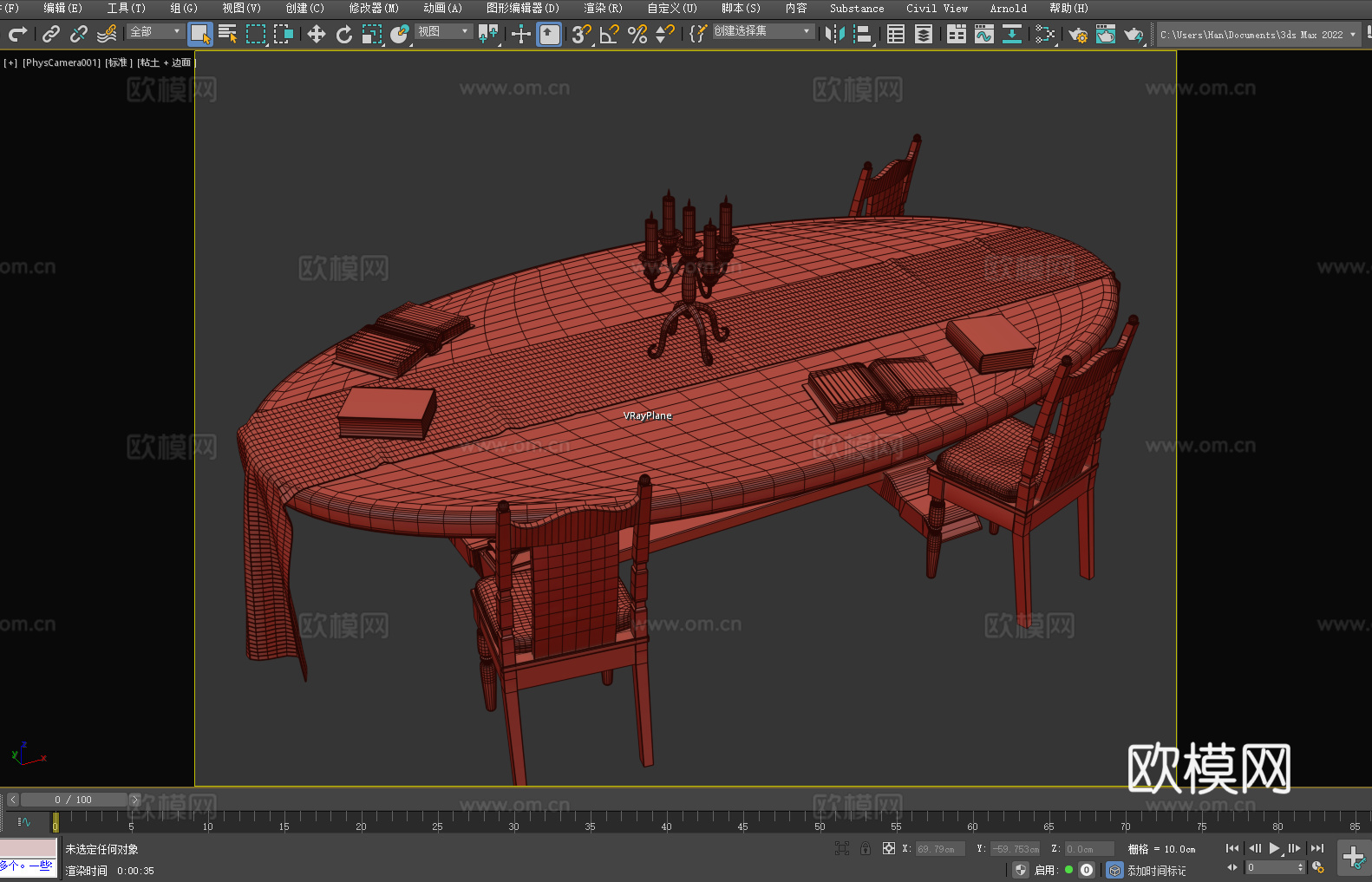
Task: Toggle the Percent Snap button
Action: click(x=637, y=34)
